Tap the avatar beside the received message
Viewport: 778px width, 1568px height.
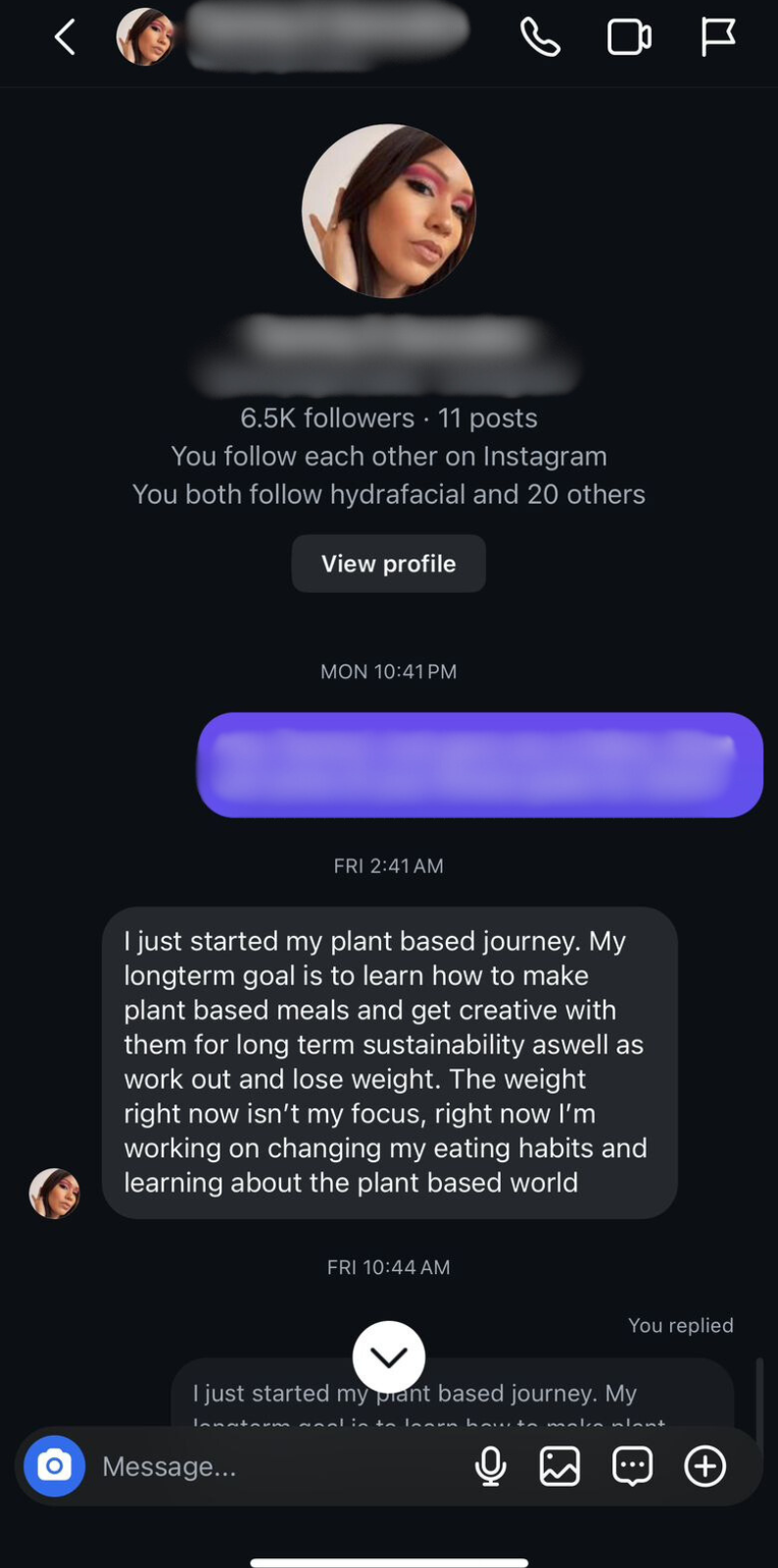[x=55, y=1193]
